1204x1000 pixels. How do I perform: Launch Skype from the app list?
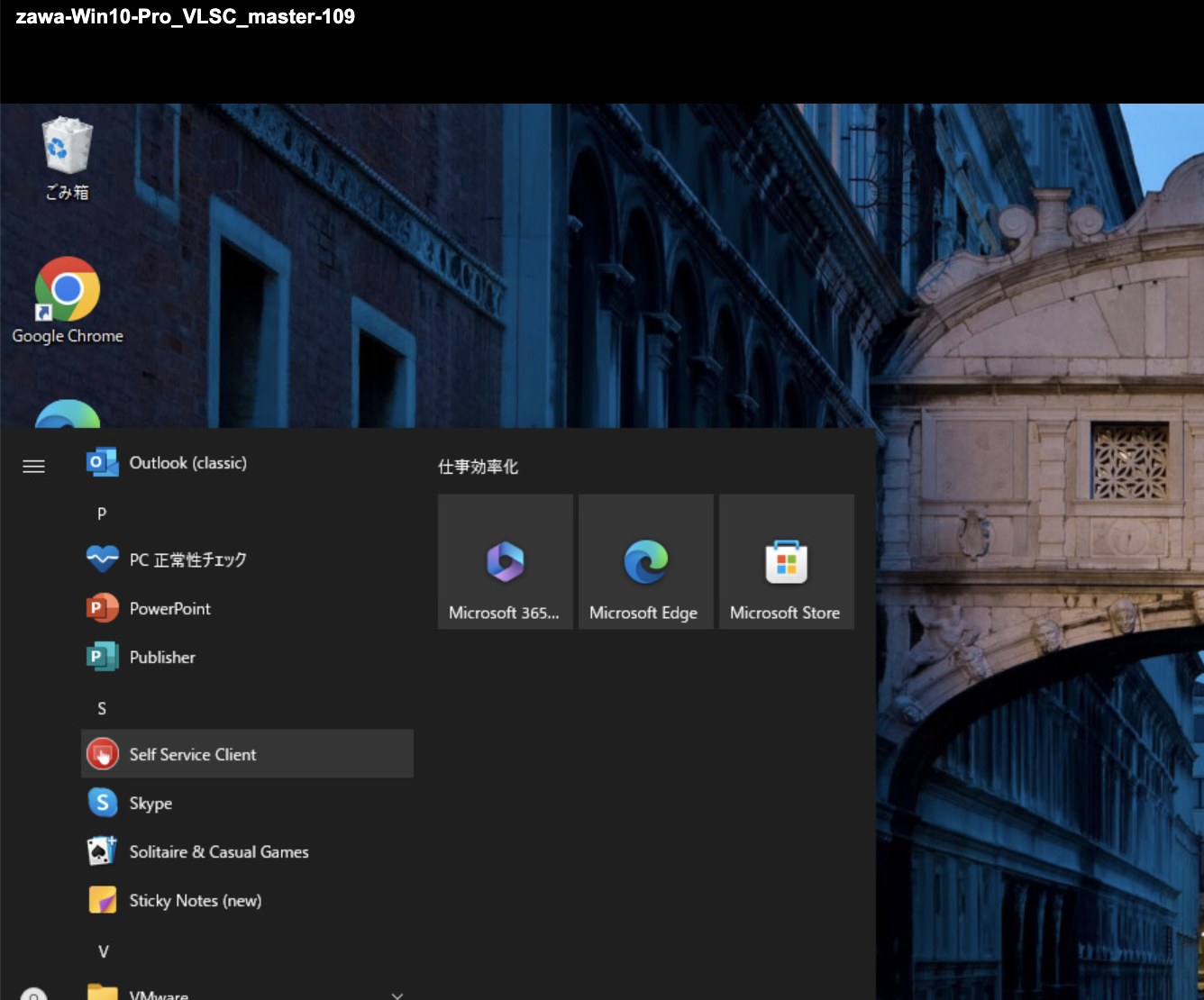pyautogui.click(x=150, y=804)
